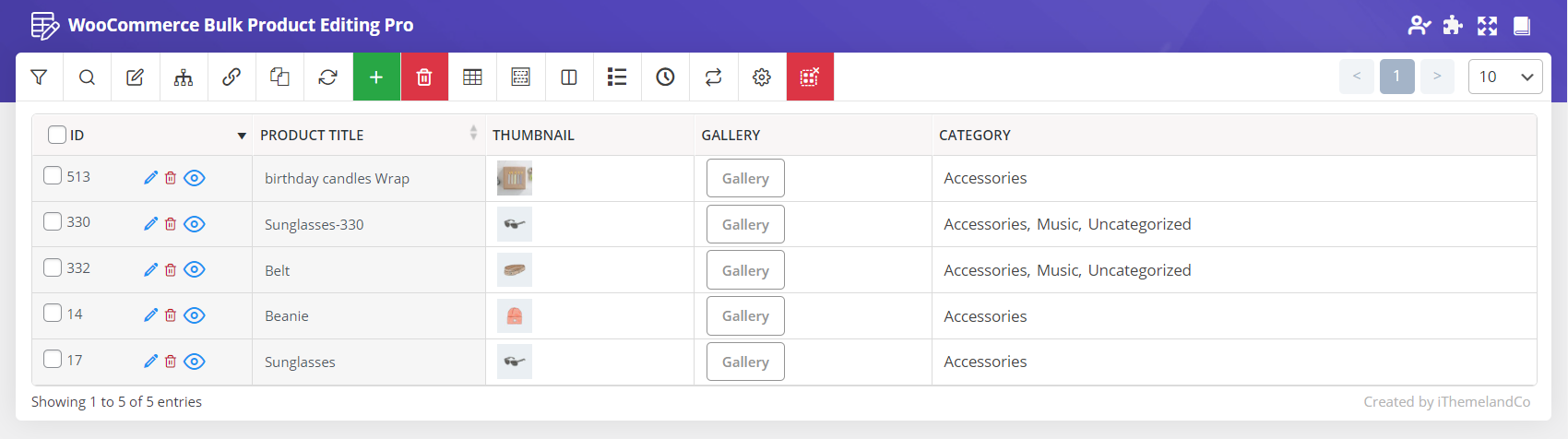Open the rows-per-page dropdown showing 10
The width and height of the screenshot is (1568, 439).
[1504, 77]
